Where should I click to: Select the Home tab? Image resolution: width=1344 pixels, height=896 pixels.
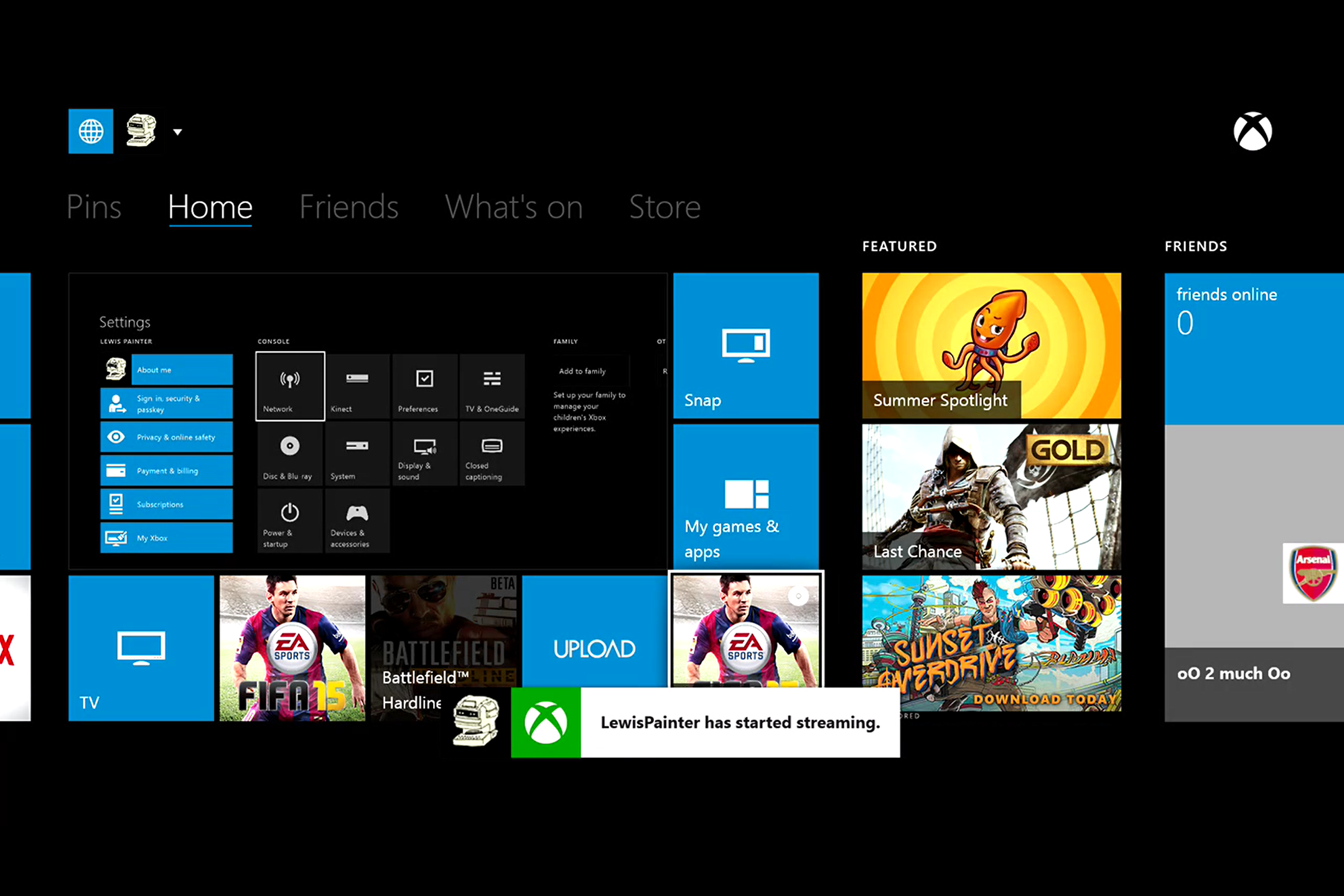[x=210, y=207]
